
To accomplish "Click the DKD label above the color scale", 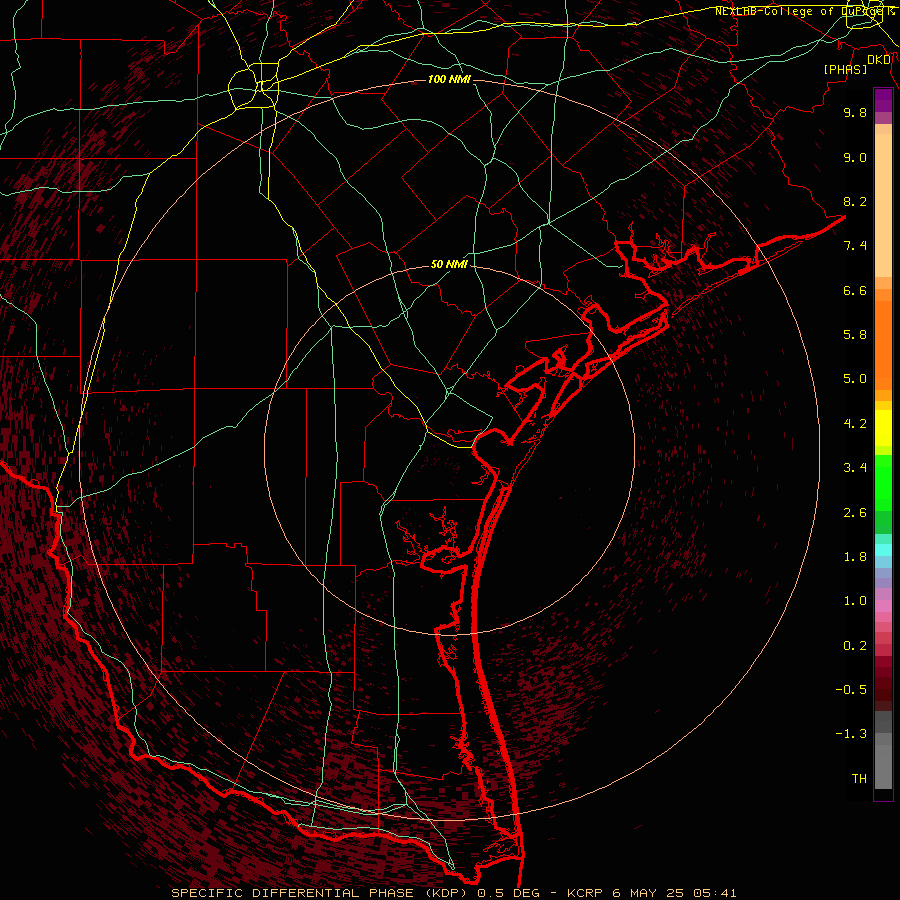I will (x=879, y=60).
